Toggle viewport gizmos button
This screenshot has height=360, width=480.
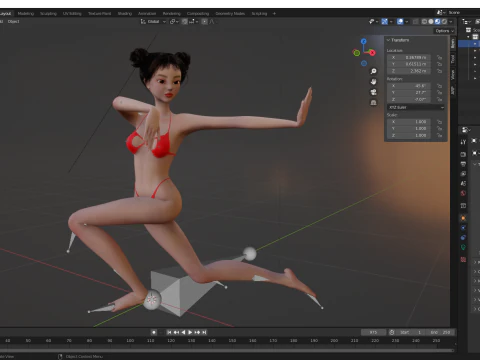[384, 22]
